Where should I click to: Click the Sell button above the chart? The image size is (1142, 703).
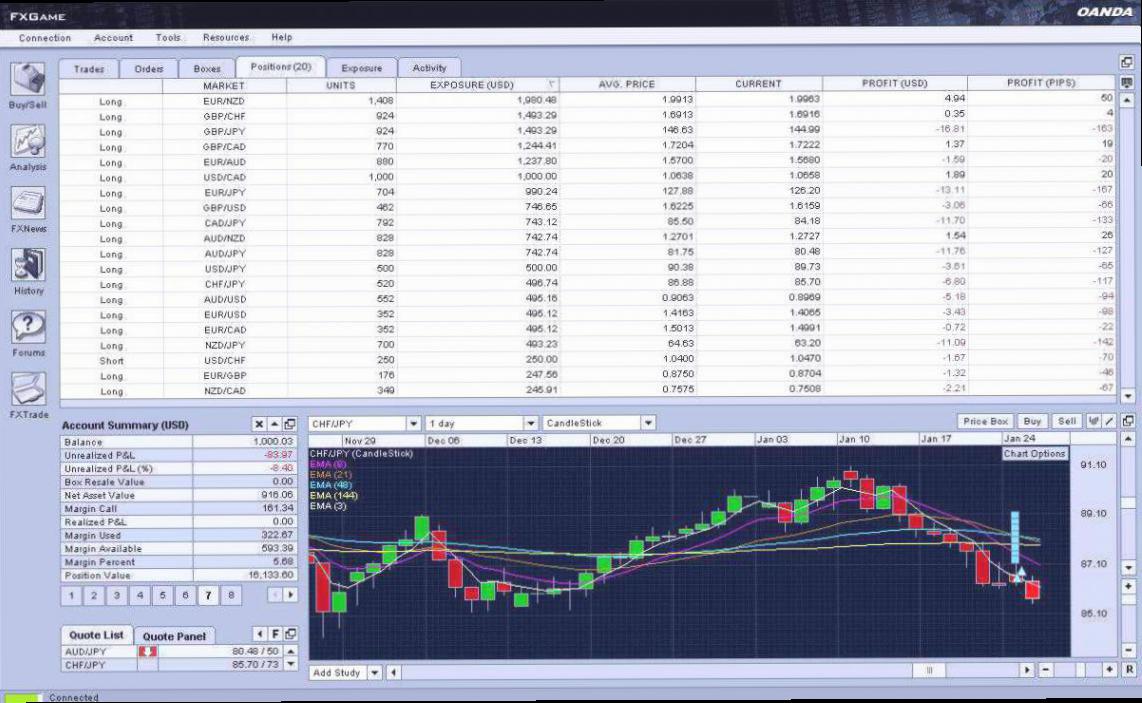[1067, 421]
